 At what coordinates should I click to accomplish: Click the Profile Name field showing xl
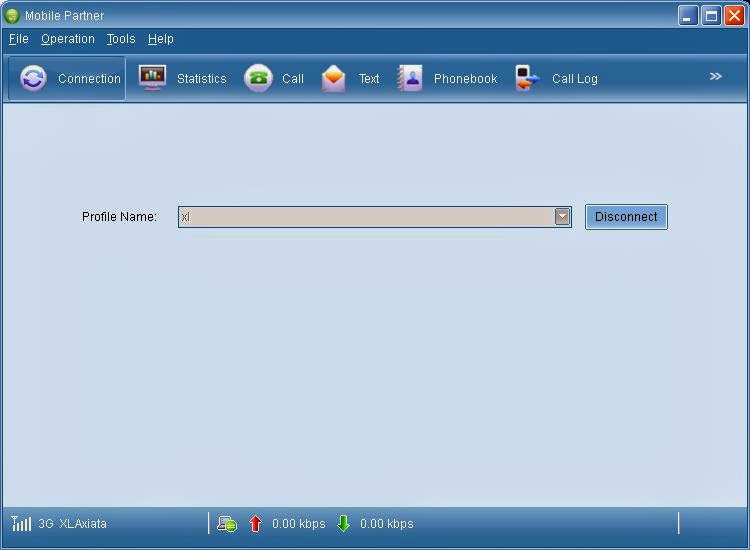pos(375,217)
